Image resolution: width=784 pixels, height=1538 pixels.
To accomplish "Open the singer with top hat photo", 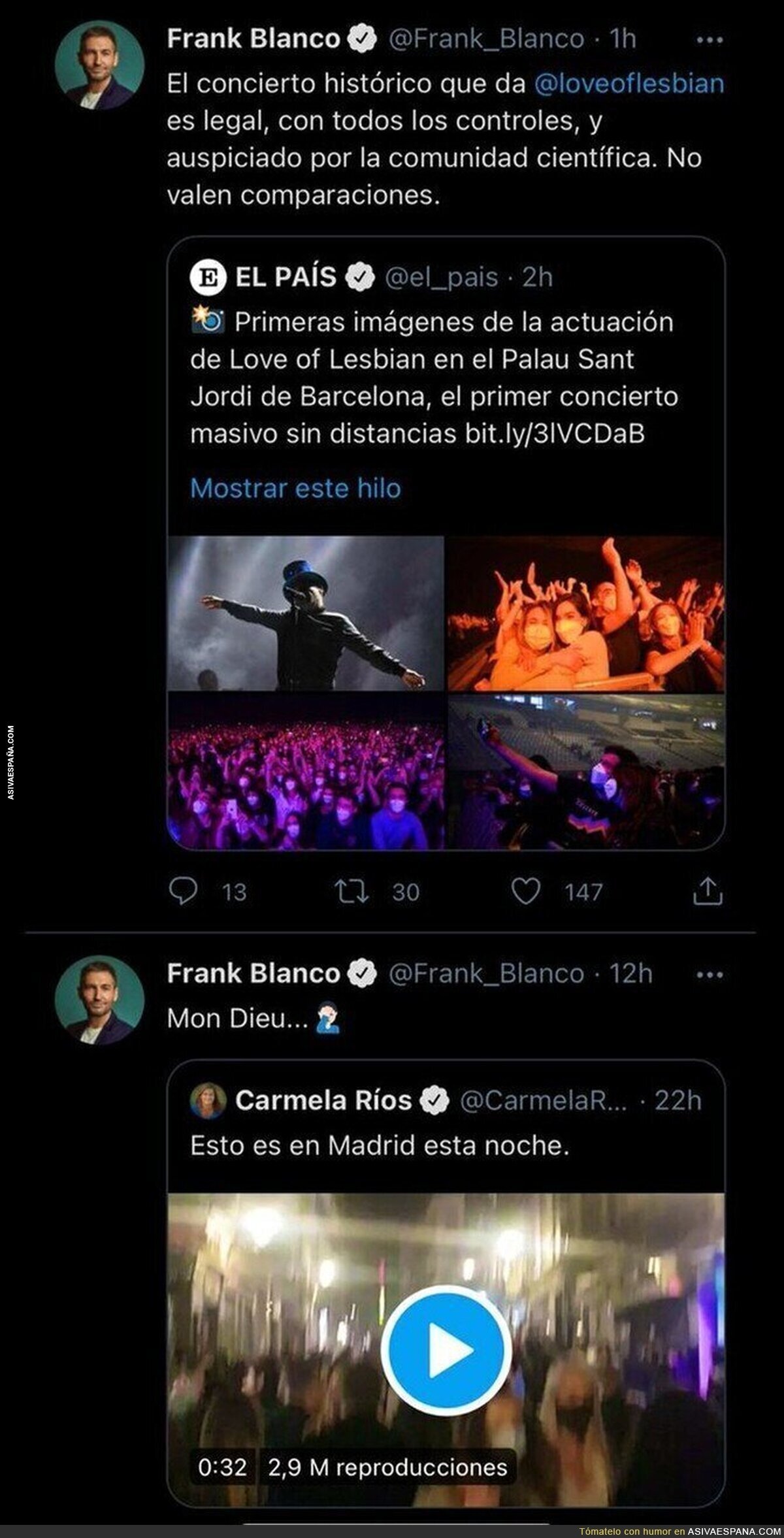I will click(x=306, y=613).
